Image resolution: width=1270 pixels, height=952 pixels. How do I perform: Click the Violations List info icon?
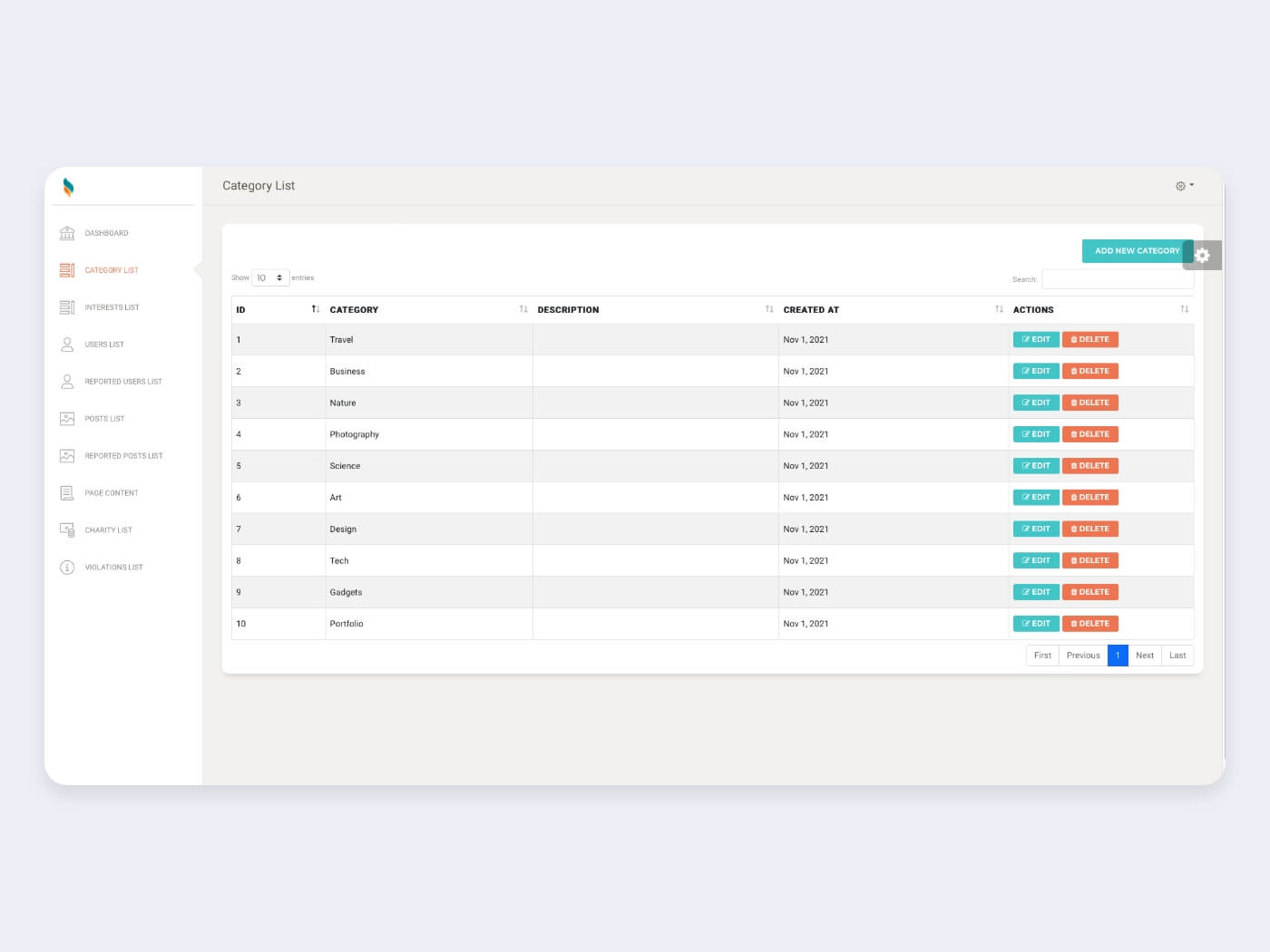tap(67, 568)
